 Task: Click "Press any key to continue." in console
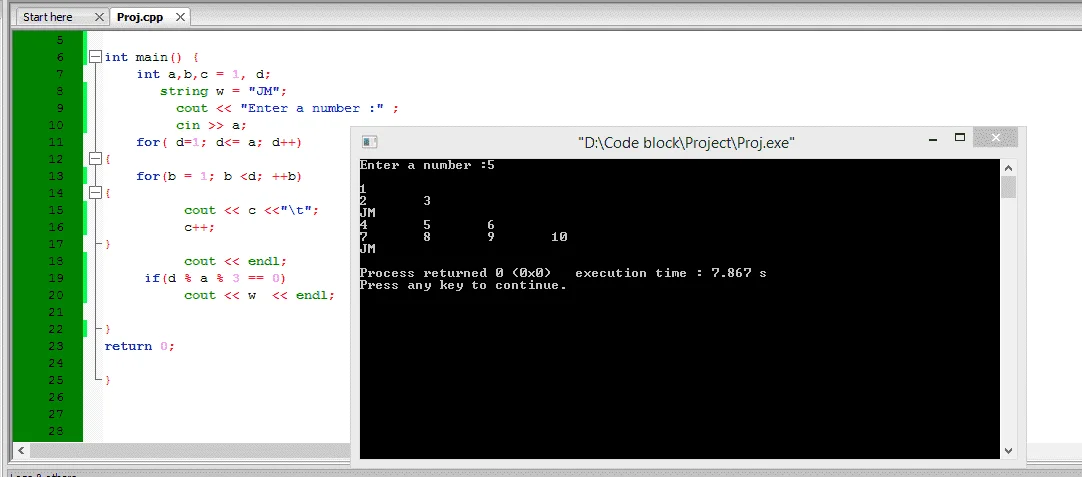point(463,285)
